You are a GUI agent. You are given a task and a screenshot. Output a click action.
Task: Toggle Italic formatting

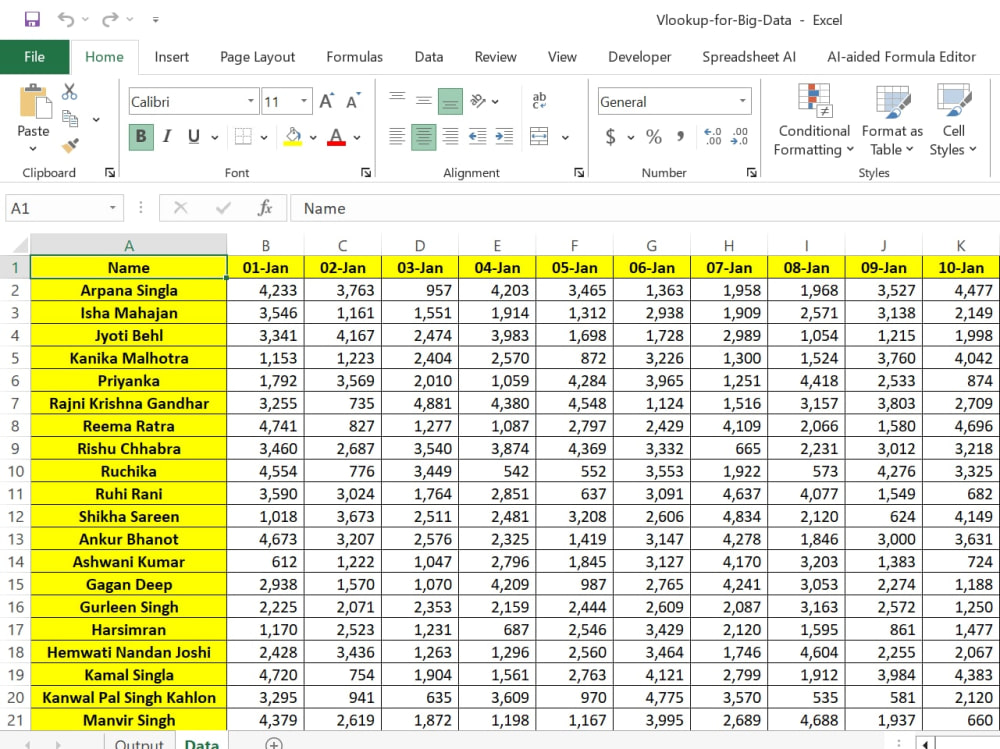pos(167,137)
